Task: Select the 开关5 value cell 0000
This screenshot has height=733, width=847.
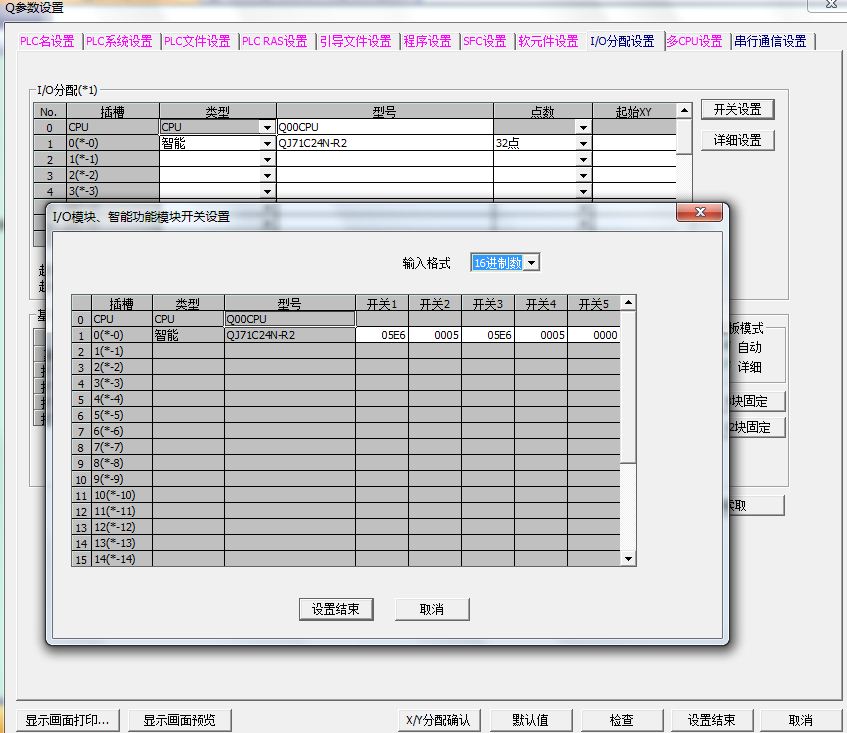Action: (x=594, y=336)
